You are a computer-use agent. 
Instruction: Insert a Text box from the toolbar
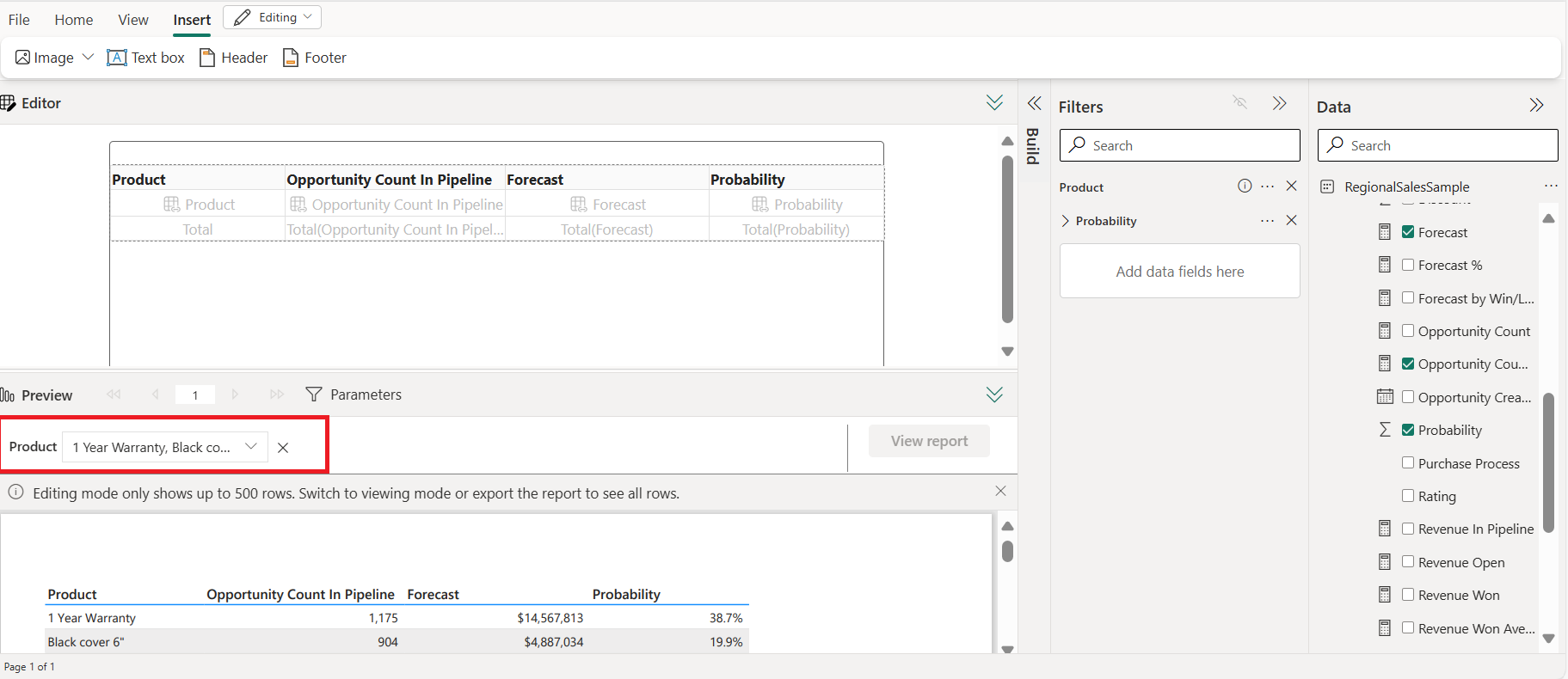[x=146, y=58]
